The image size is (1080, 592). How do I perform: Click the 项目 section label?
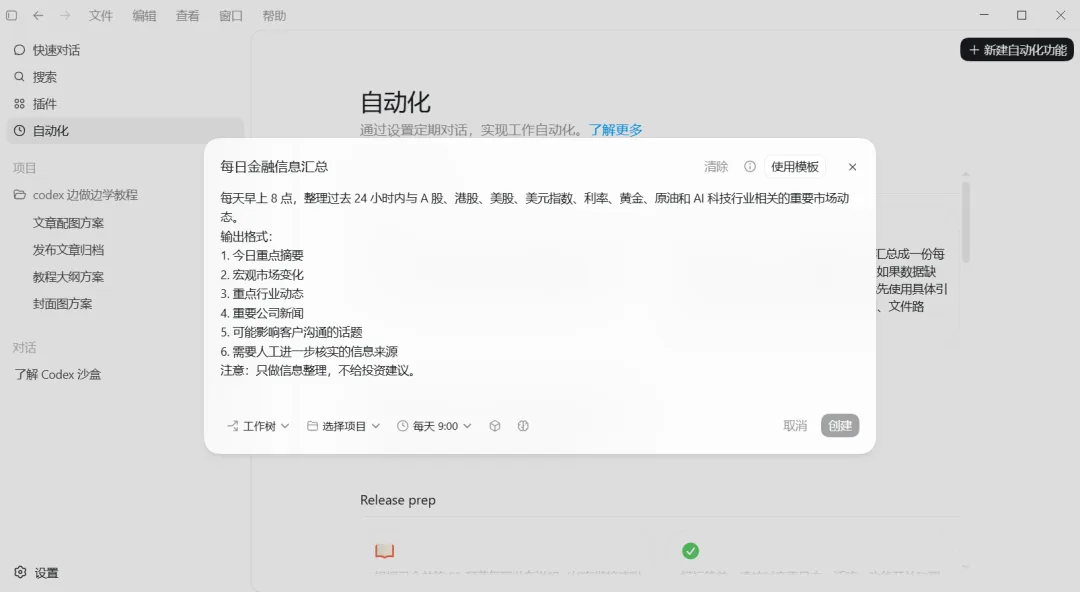[25, 167]
